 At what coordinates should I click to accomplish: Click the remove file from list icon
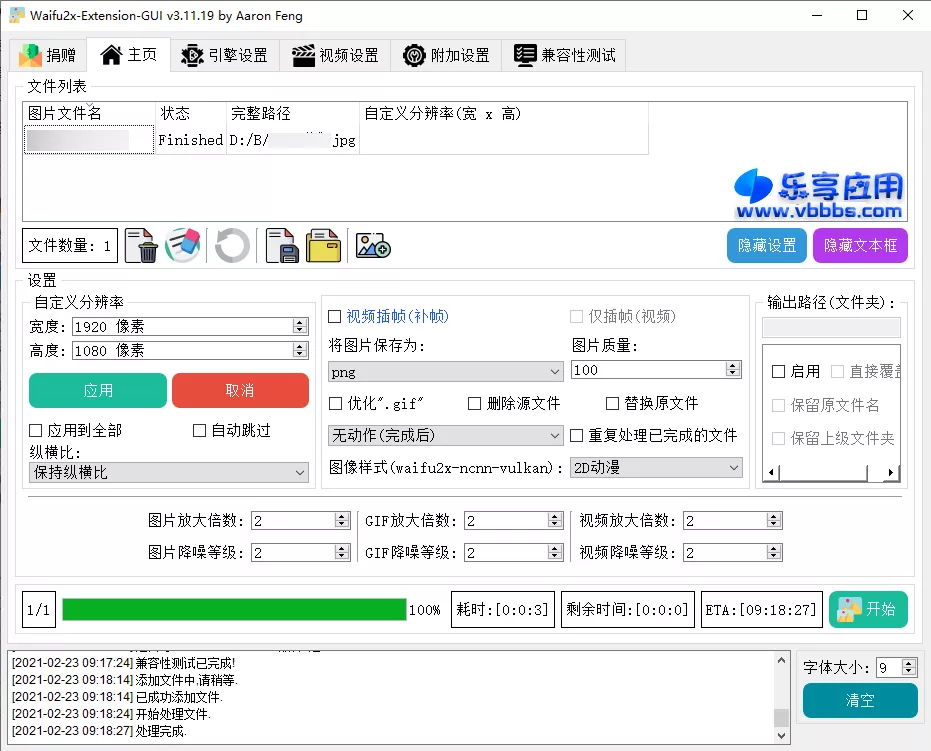pos(140,245)
